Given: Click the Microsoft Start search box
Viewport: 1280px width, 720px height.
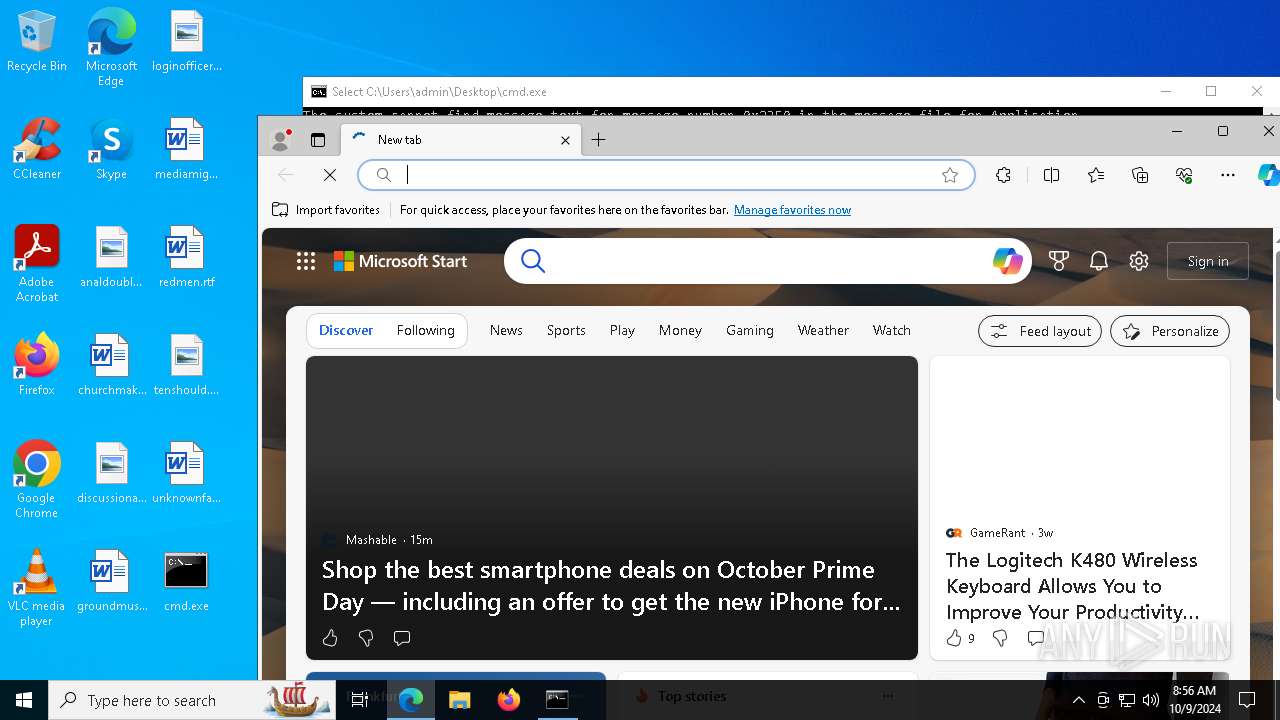Looking at the screenshot, I should coord(767,261).
